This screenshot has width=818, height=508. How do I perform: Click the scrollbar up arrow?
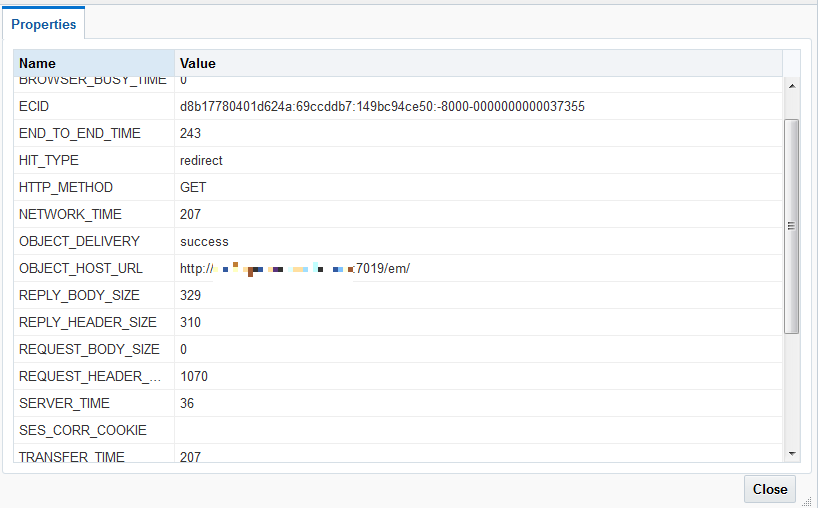[792, 86]
